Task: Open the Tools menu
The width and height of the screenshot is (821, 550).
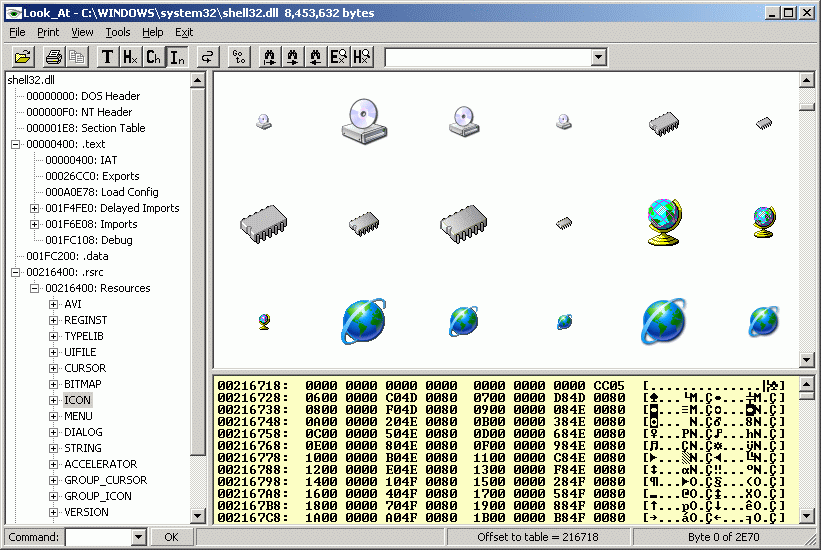Action: pyautogui.click(x=118, y=32)
